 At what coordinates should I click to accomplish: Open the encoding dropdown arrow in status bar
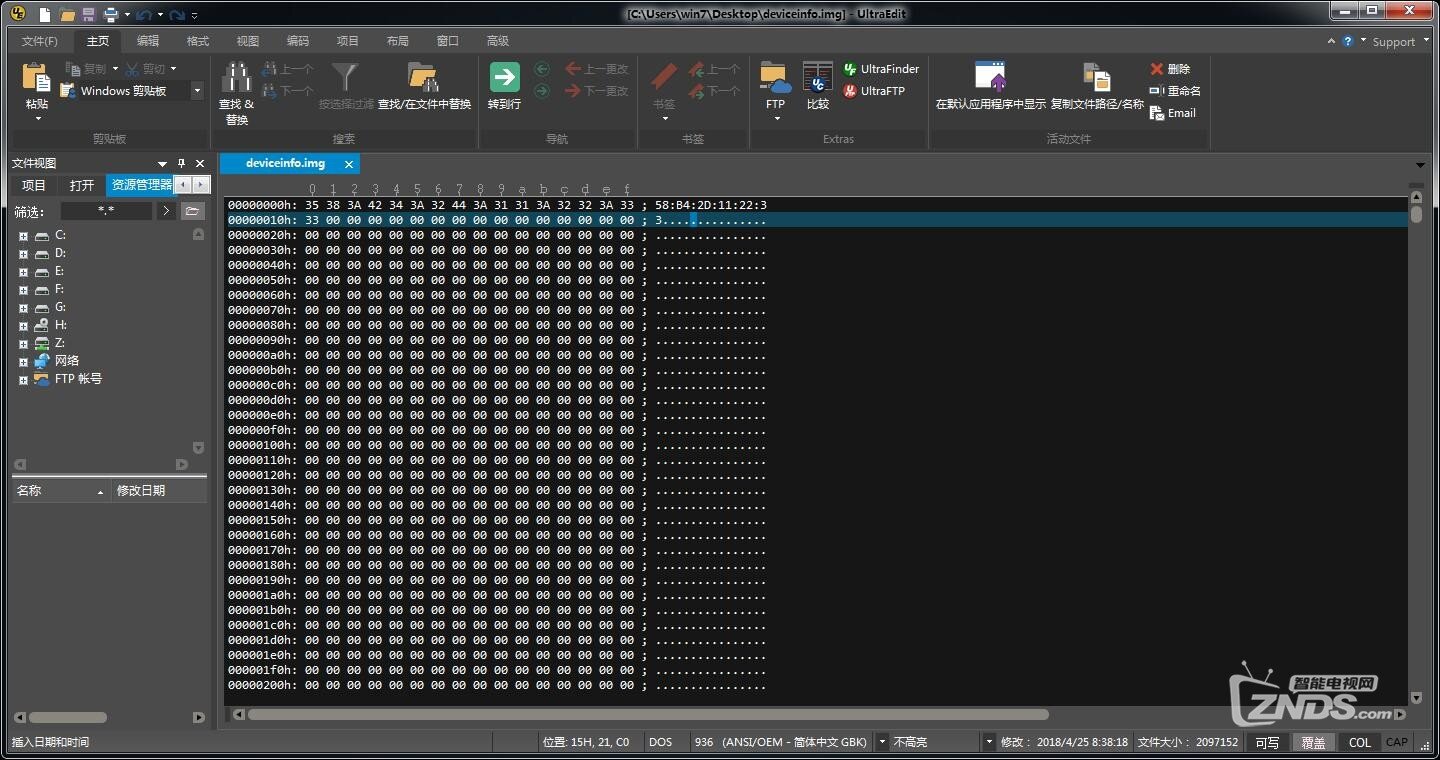click(x=881, y=742)
